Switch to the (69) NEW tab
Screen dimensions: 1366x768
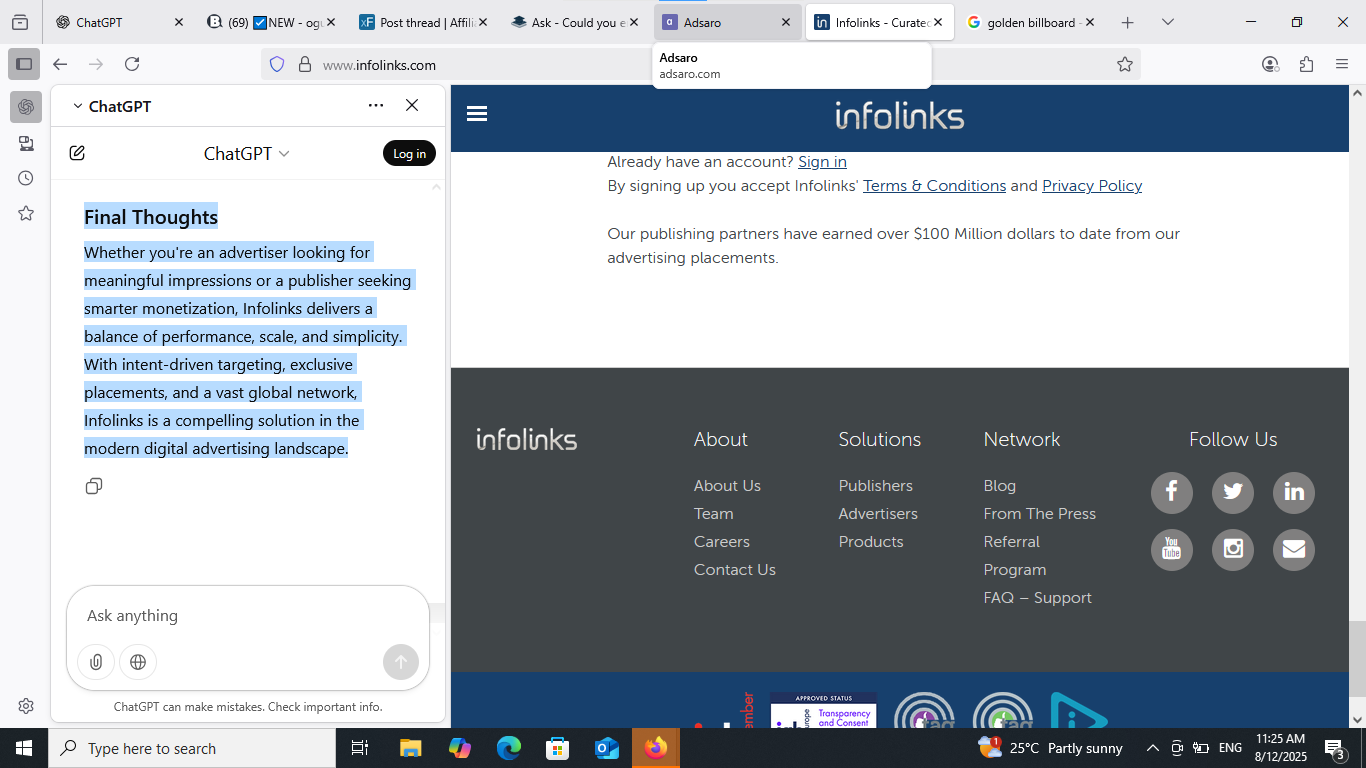pos(270,22)
